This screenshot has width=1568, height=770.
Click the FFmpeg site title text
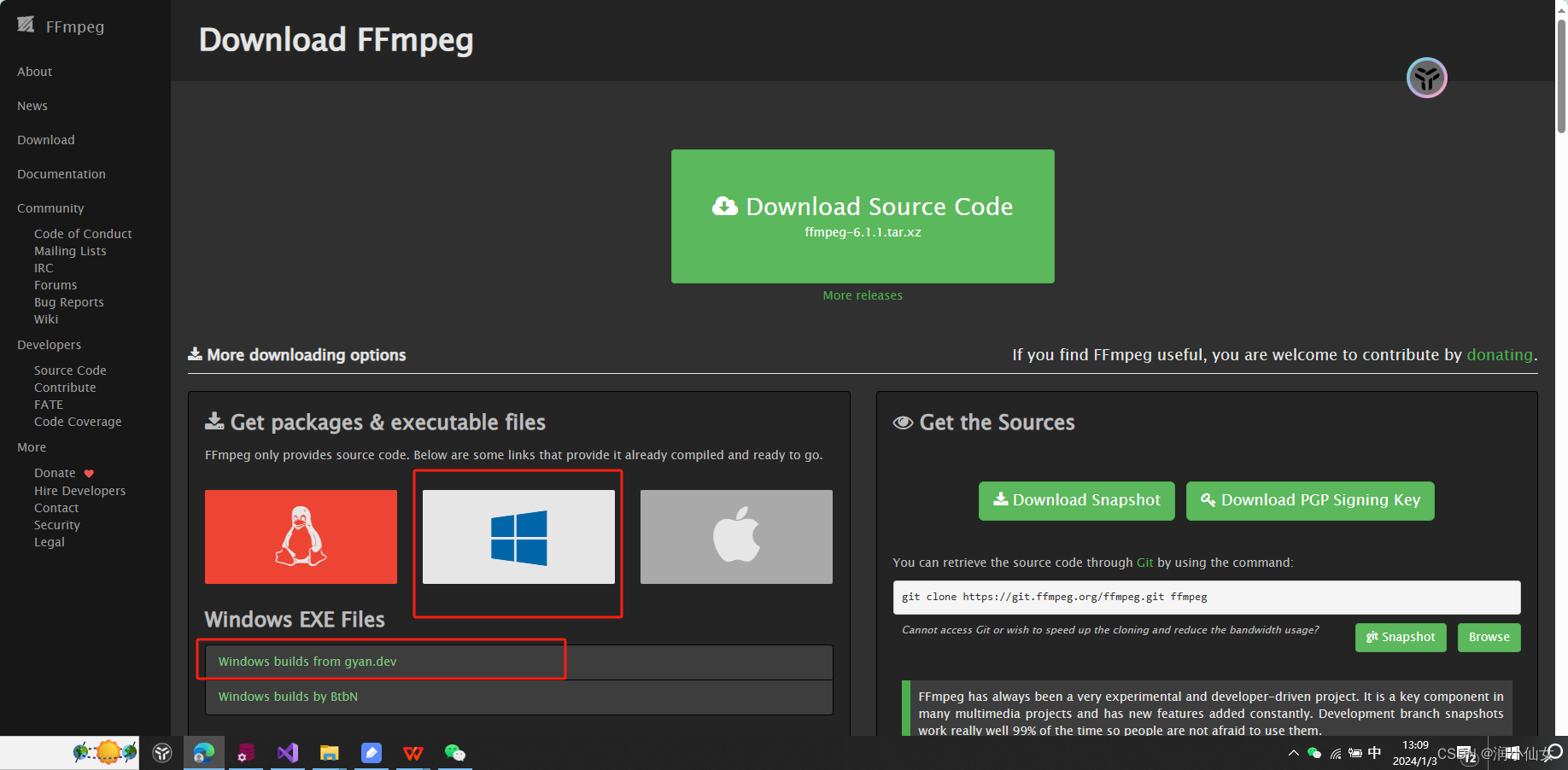click(x=75, y=26)
